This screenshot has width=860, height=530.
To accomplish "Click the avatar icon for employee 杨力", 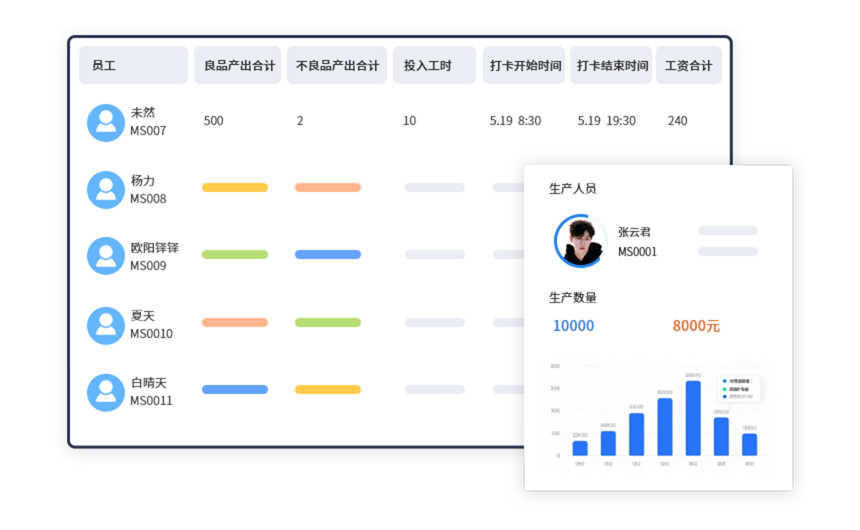I will click(105, 190).
